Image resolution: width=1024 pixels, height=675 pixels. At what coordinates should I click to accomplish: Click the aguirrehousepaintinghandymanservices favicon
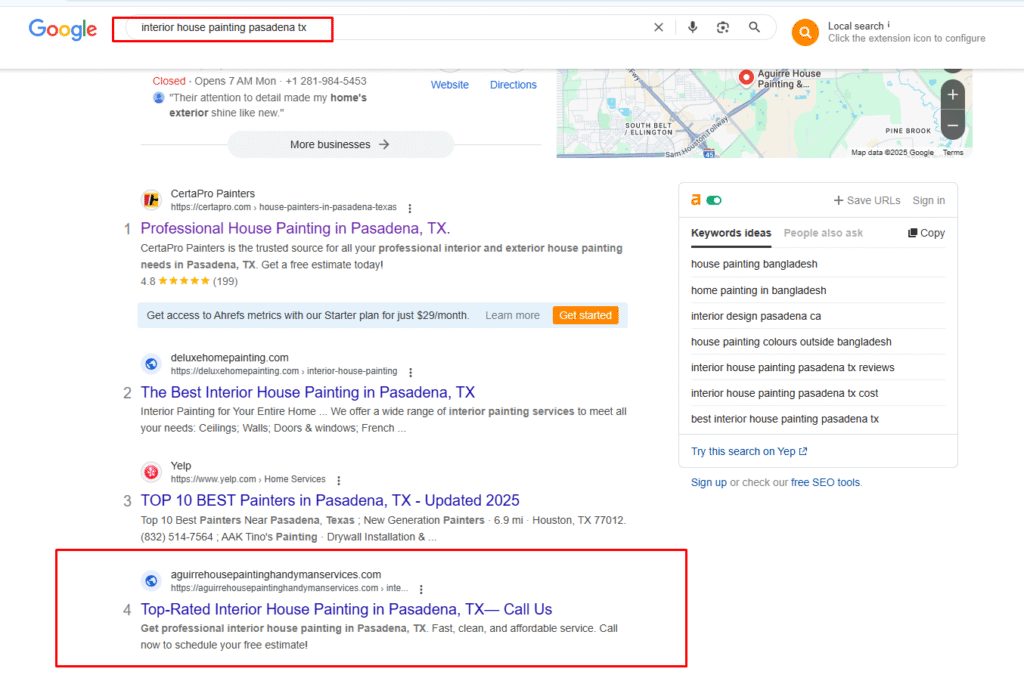pos(152,580)
